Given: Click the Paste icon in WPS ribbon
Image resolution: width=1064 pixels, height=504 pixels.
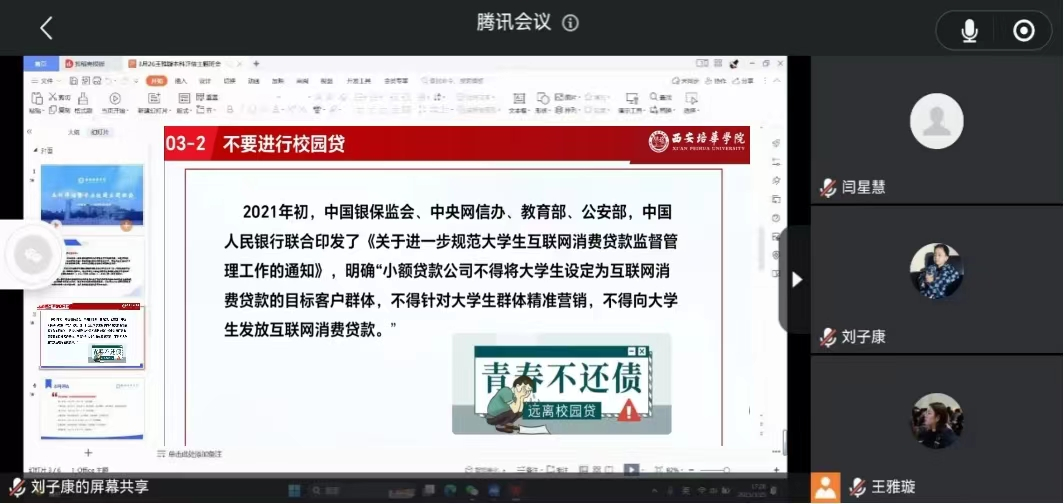Looking at the screenshot, I should 38,98.
